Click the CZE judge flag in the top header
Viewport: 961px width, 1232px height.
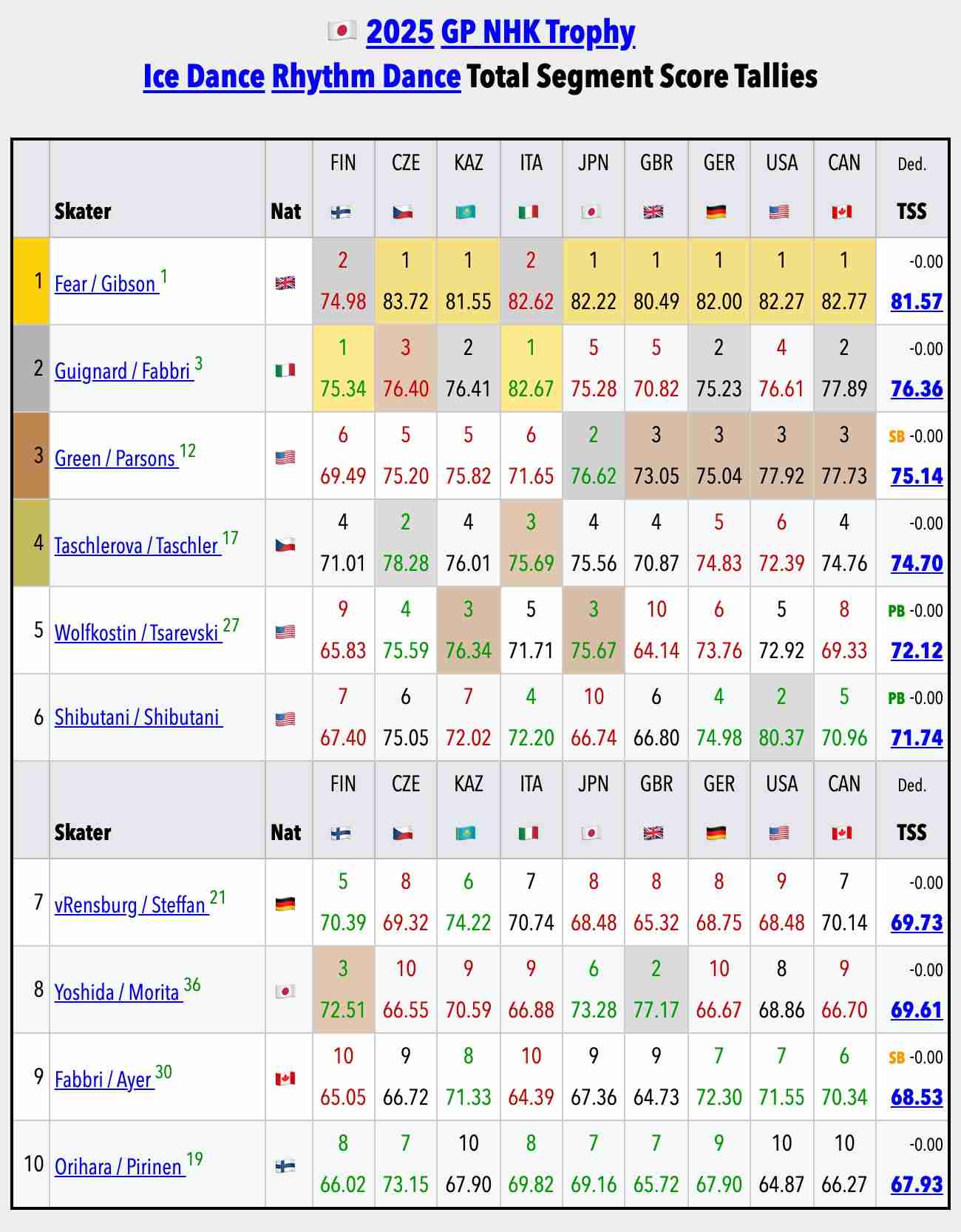tap(404, 212)
